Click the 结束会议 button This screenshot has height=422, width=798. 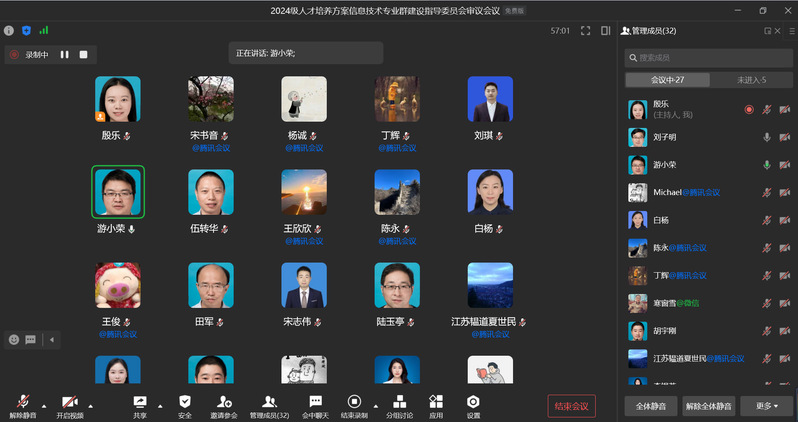[570, 406]
